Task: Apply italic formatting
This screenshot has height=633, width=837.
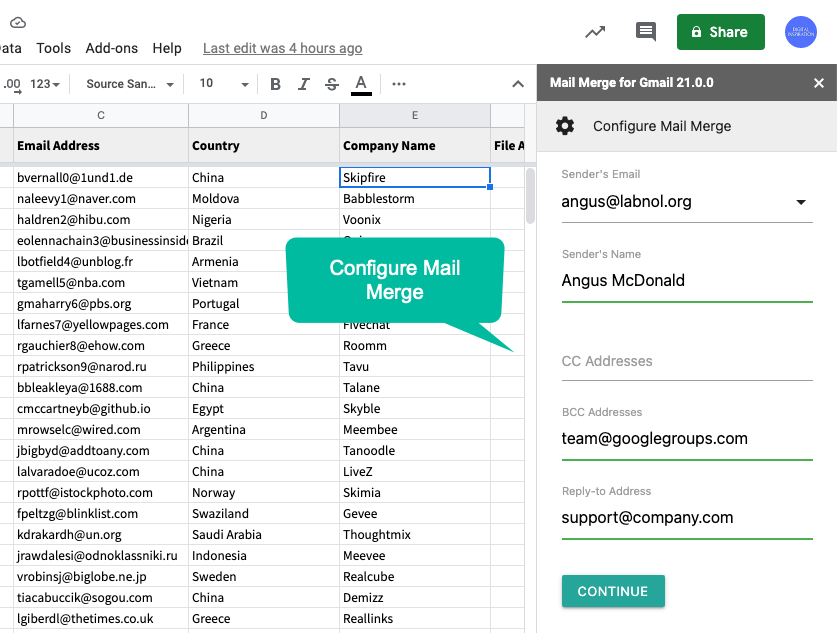Action: pyautogui.click(x=303, y=85)
